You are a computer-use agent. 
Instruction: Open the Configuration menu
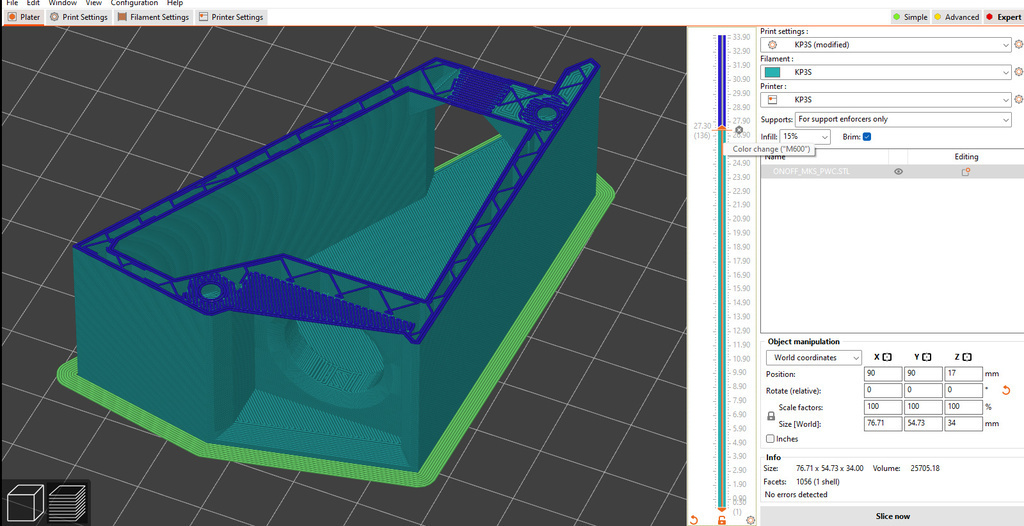tap(134, 3)
